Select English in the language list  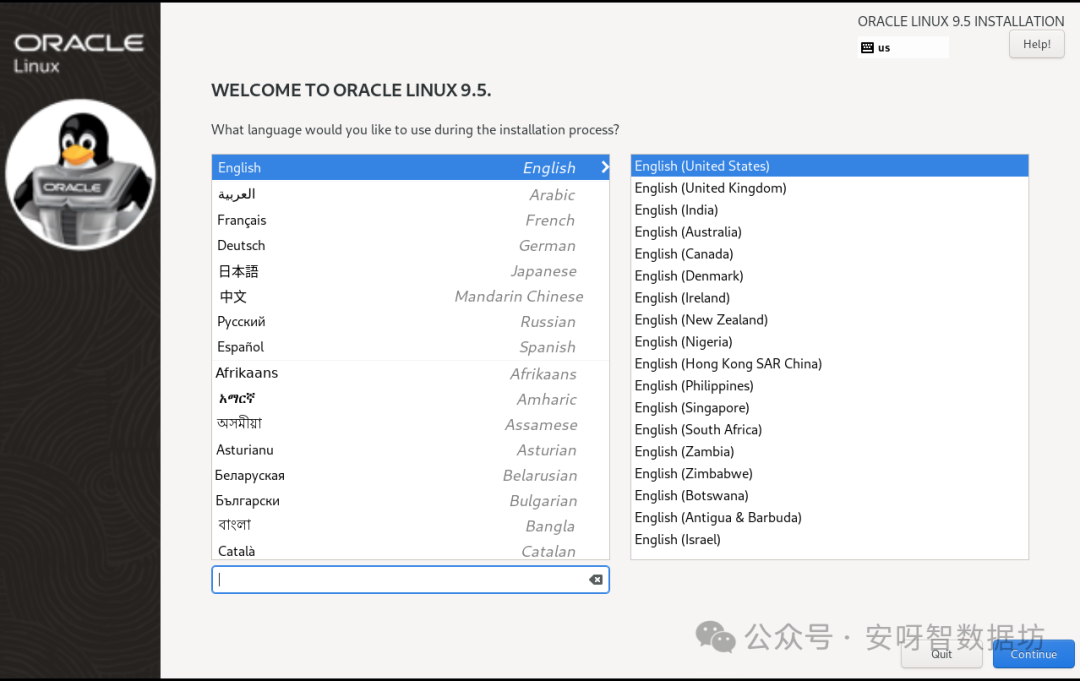411,167
